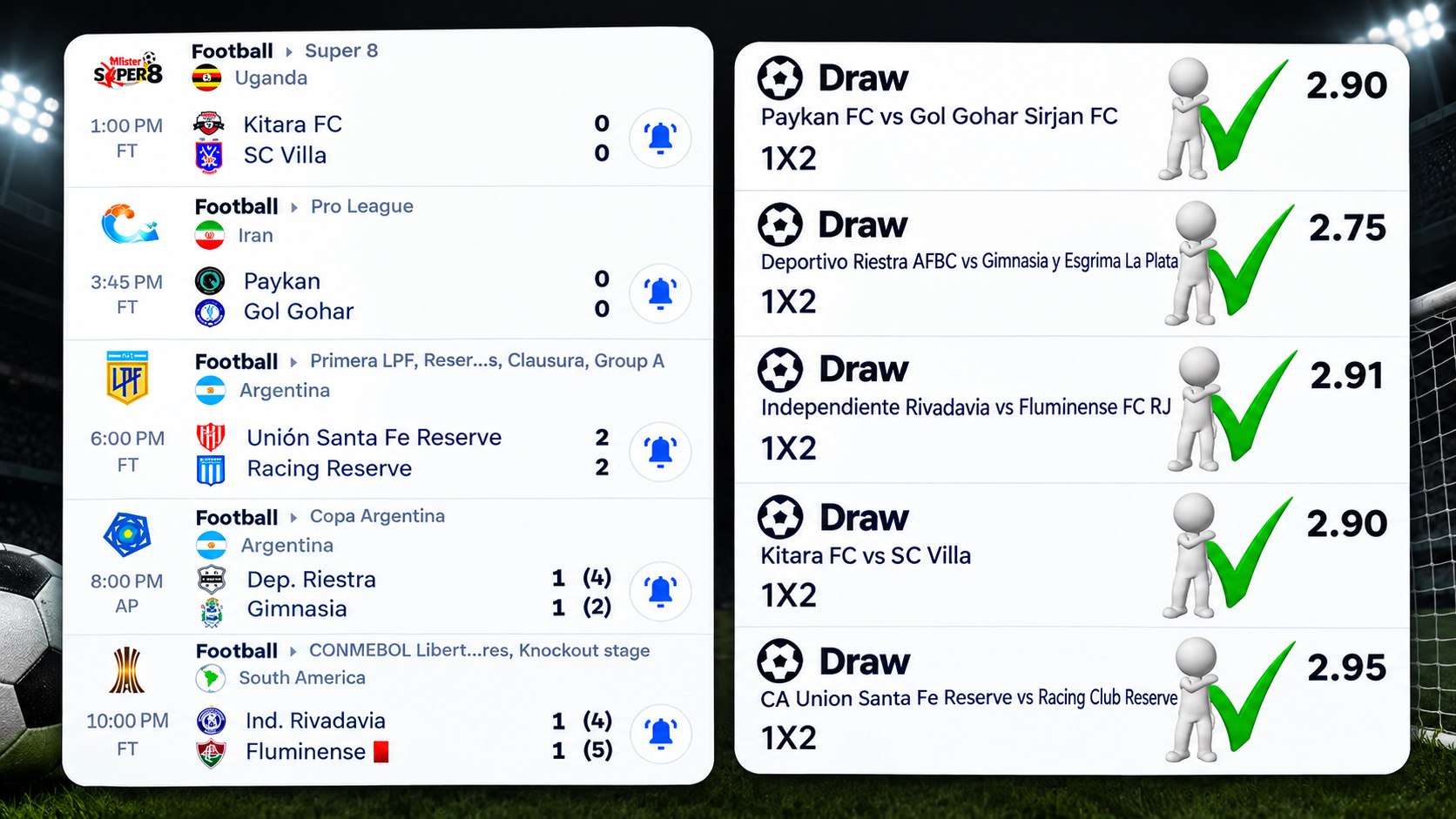Click the Racing Reserve team crest
This screenshot has height=819, width=1456.
(x=211, y=470)
